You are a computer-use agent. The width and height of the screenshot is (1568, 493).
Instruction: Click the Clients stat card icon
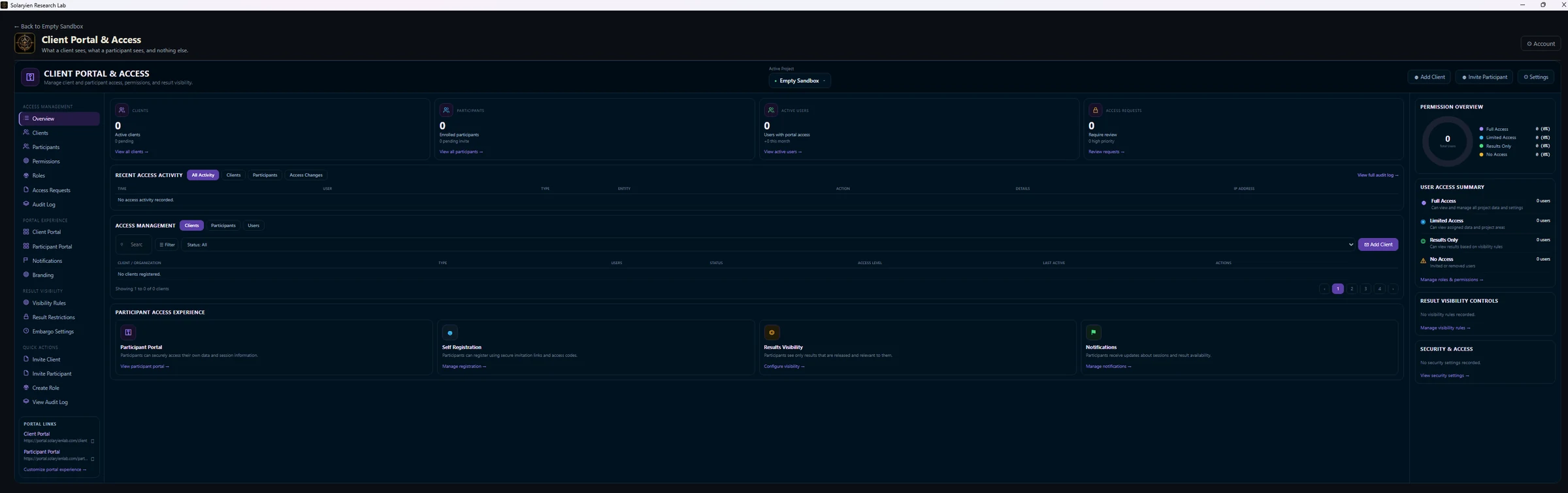pos(122,110)
